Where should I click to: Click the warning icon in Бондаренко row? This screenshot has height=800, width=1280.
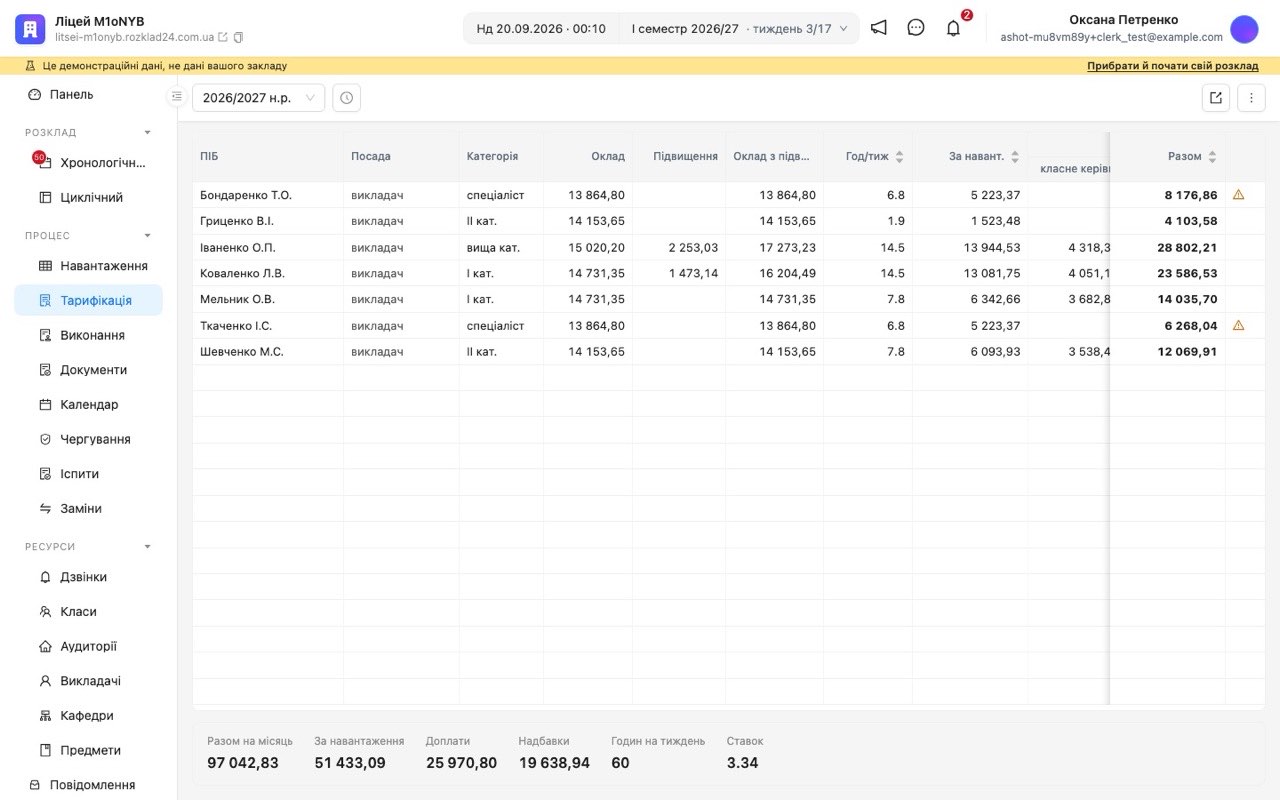point(1238,195)
